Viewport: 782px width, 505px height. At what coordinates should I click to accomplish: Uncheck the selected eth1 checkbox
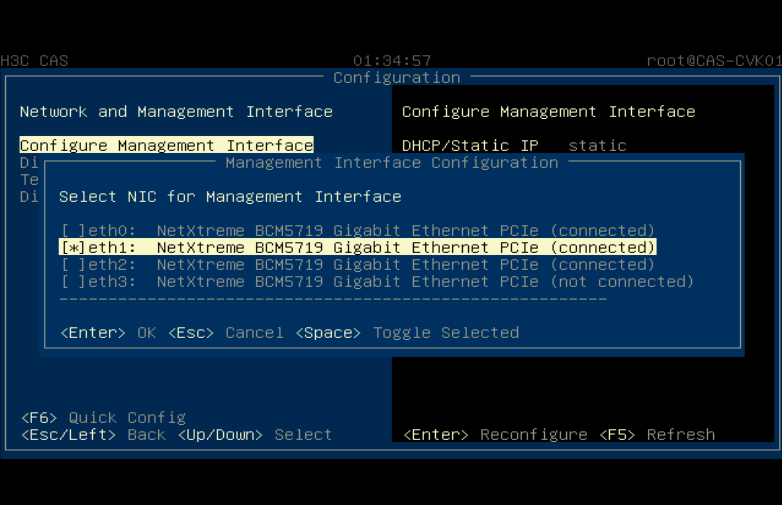pyautogui.click(x=73, y=247)
